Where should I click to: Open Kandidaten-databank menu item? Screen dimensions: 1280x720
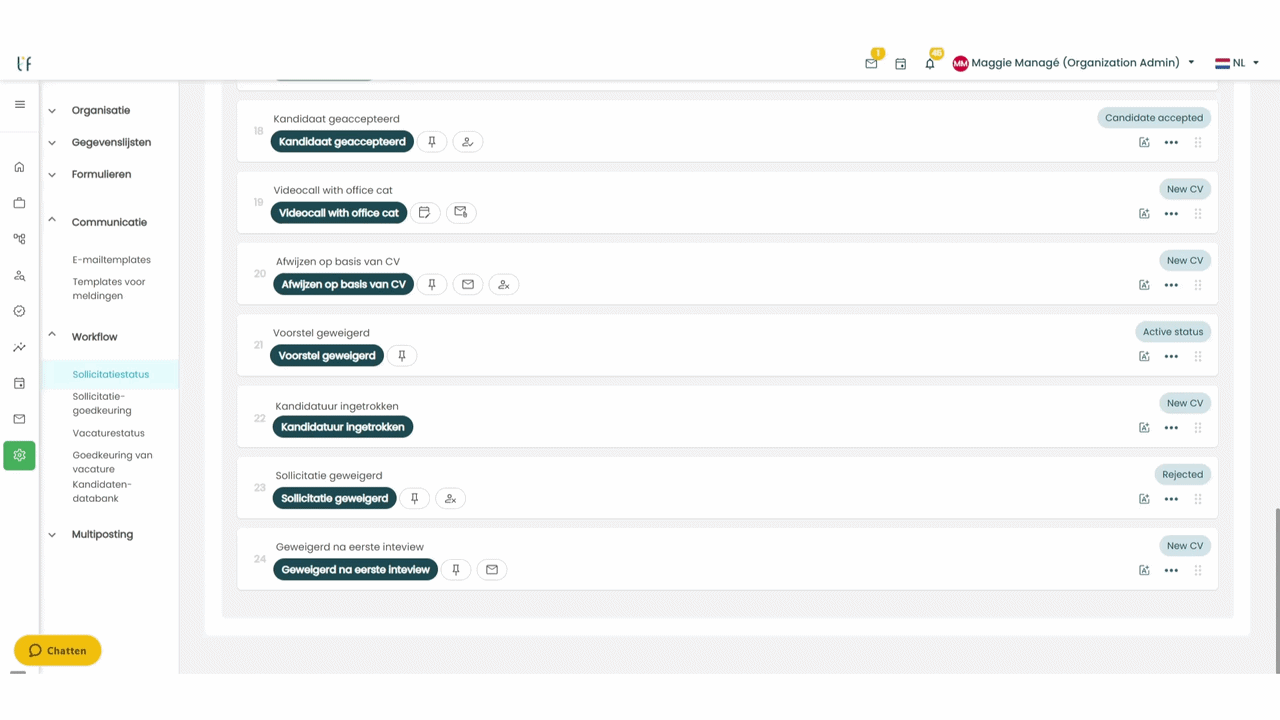click(102, 491)
